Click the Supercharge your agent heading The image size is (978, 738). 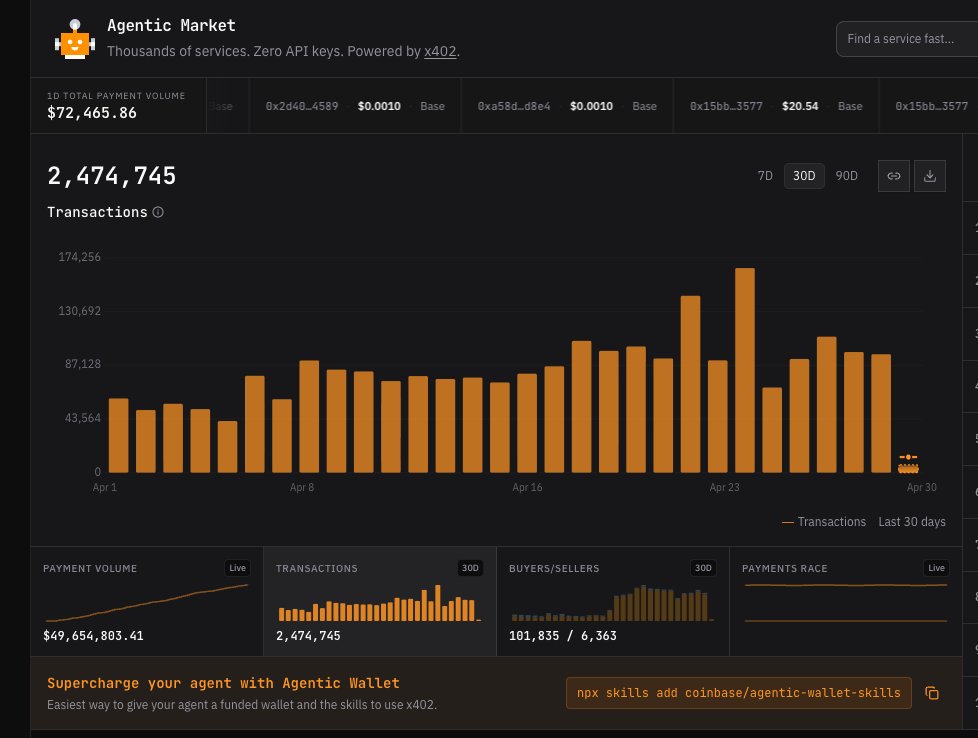223,683
